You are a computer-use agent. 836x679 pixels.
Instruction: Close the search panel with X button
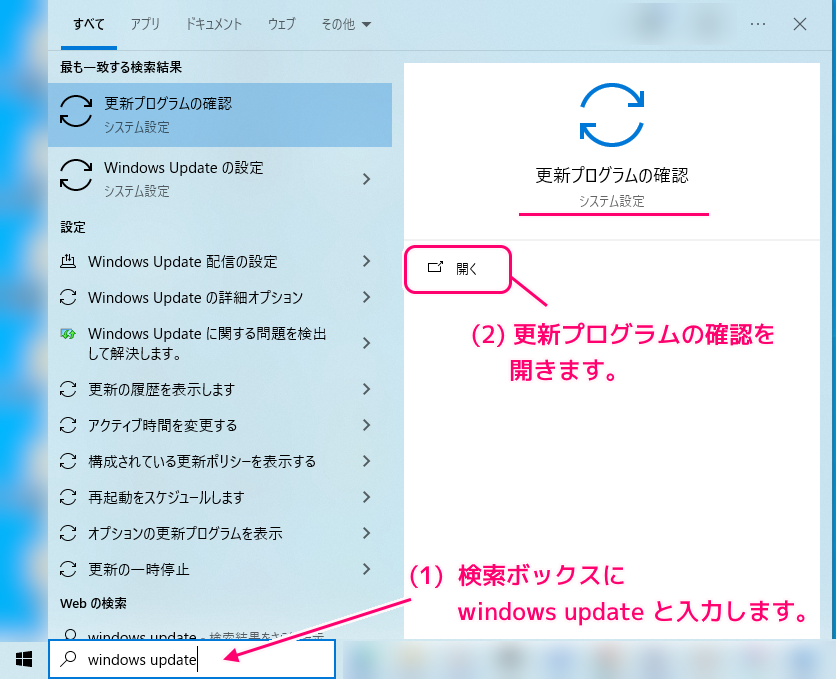pos(800,24)
